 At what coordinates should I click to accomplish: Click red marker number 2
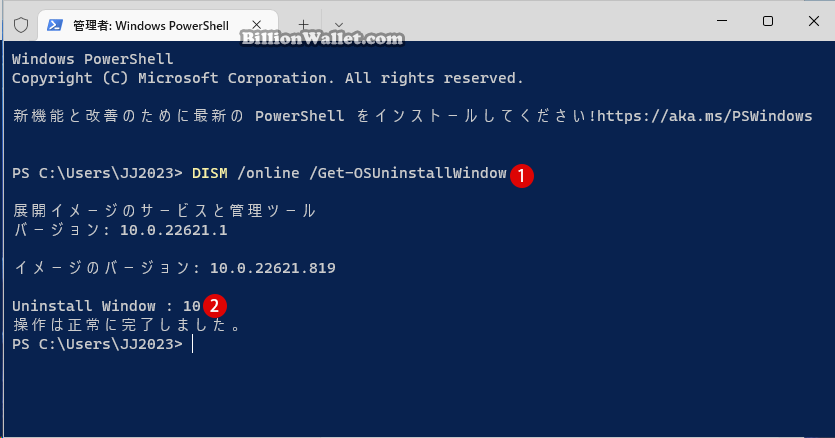(215, 306)
